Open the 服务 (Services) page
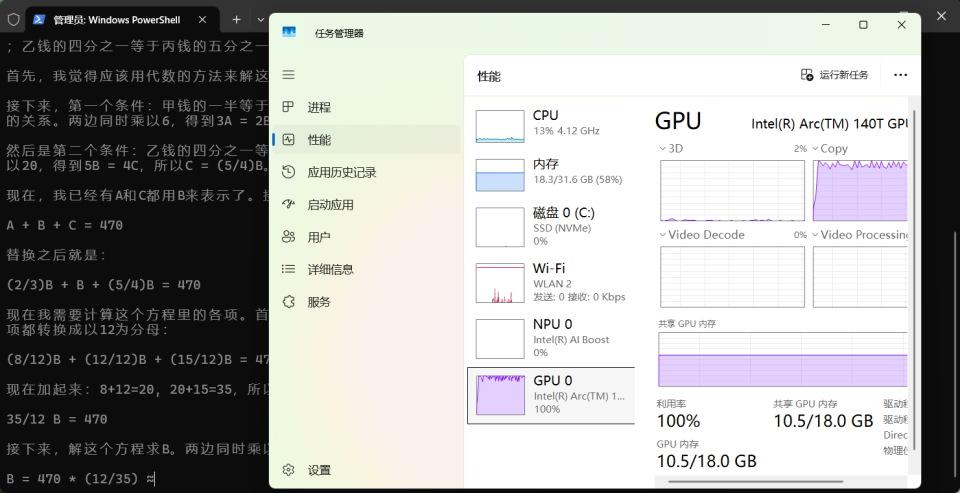This screenshot has height=493, width=960. pos(366,302)
